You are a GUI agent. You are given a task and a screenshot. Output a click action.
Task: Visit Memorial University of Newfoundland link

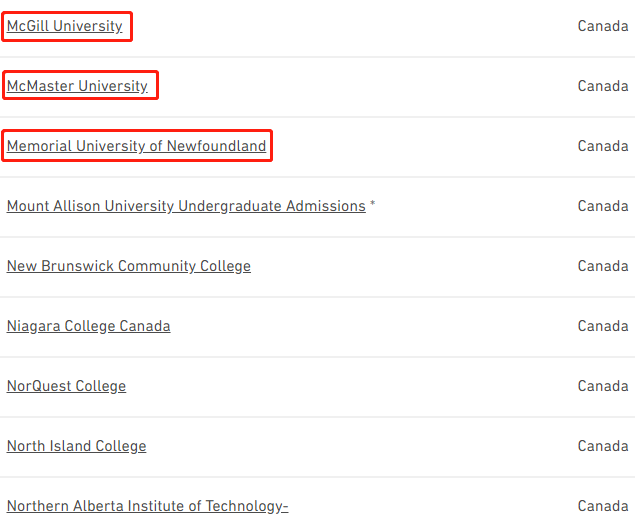coord(136,146)
